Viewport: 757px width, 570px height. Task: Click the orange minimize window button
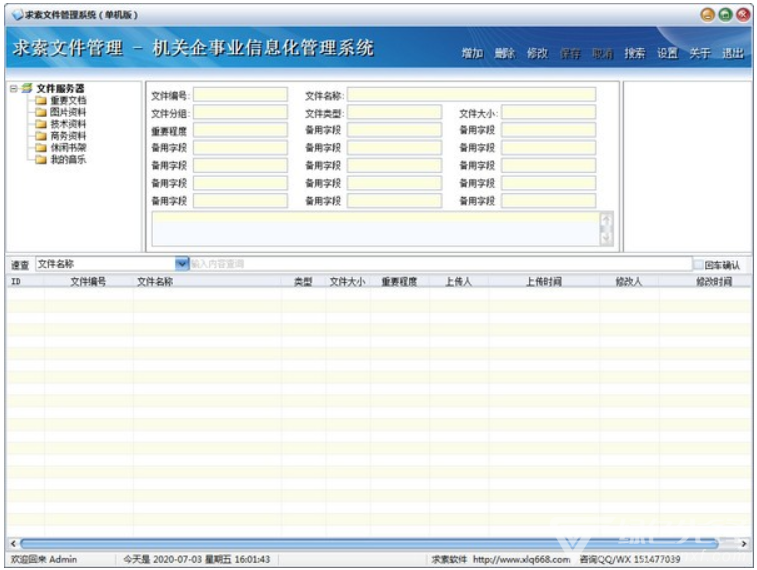(x=708, y=15)
